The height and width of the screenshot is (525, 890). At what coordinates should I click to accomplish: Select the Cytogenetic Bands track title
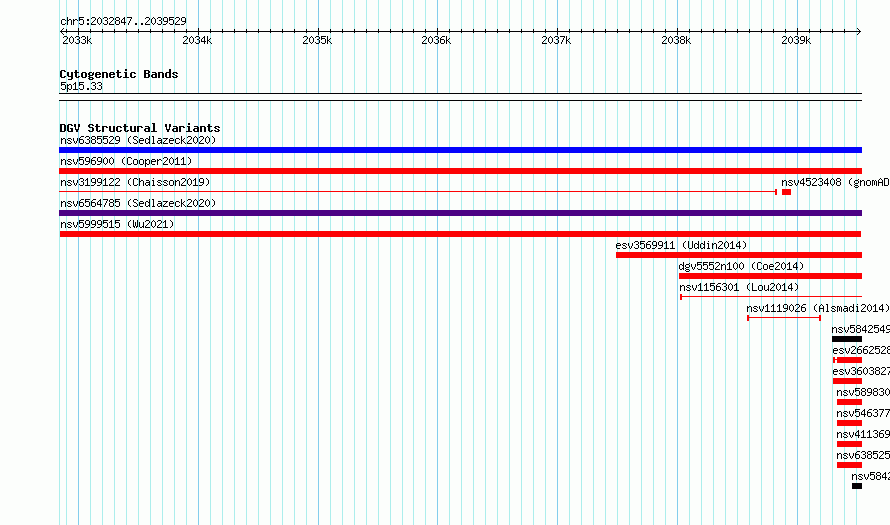pos(119,74)
